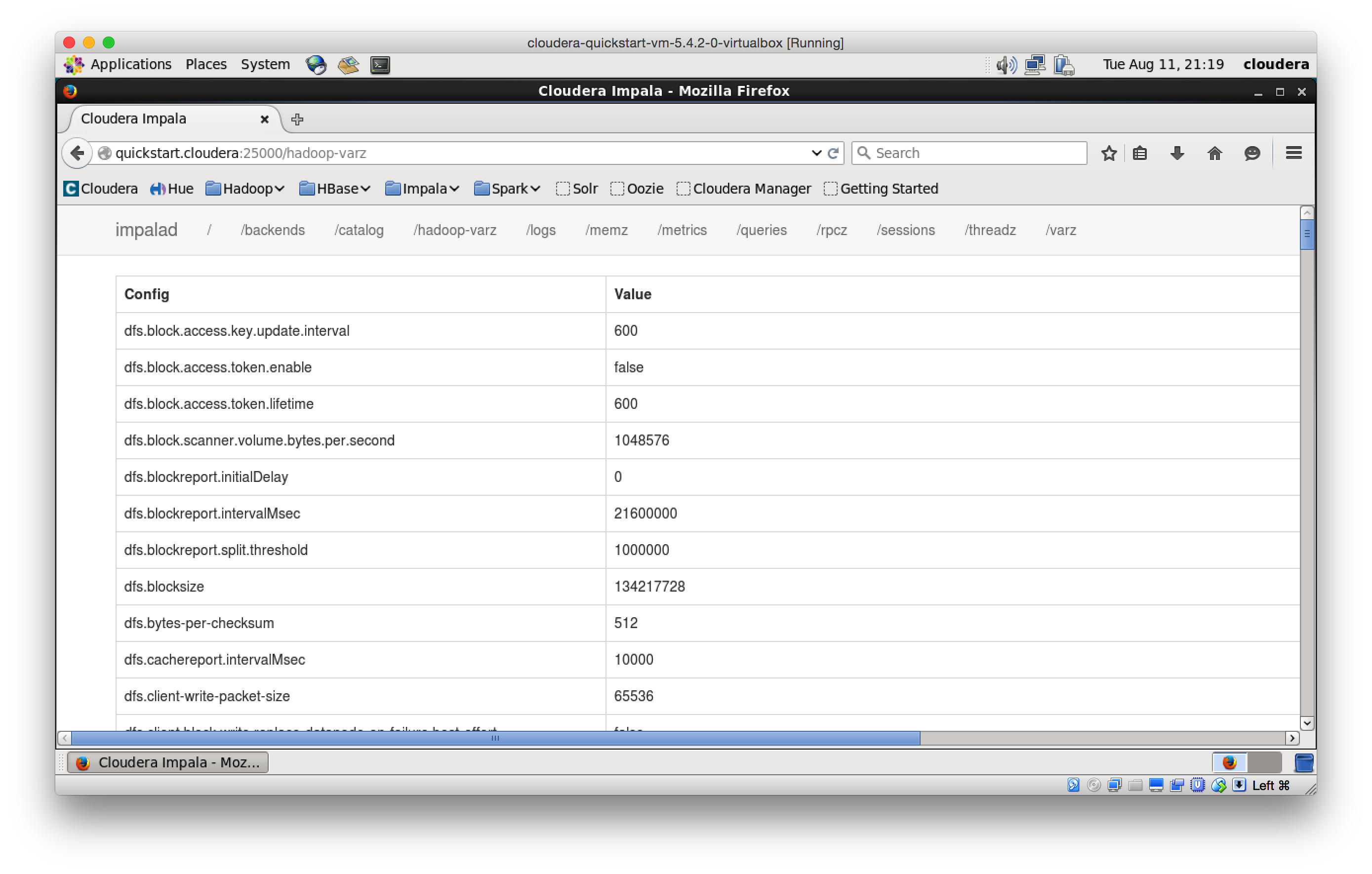Expand the Impala bookmarks folder
Screen dimensions: 1372x874
coord(422,189)
